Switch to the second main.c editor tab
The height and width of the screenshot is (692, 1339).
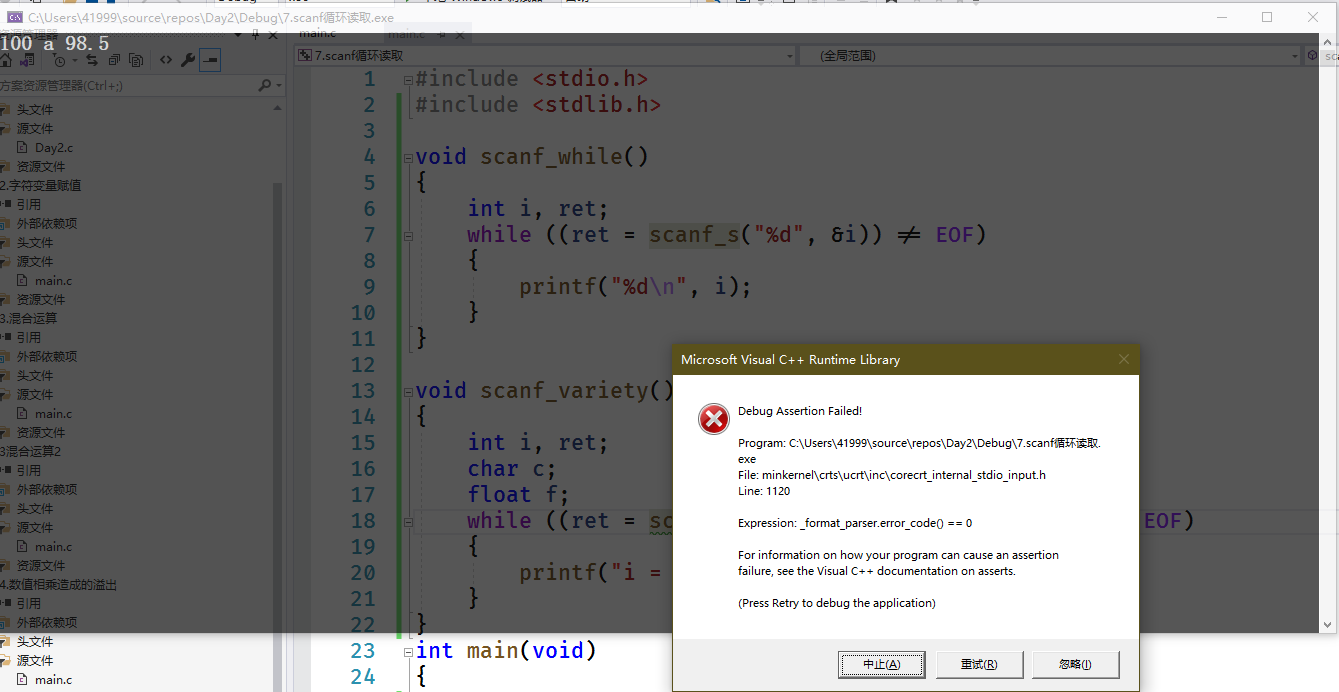[405, 34]
